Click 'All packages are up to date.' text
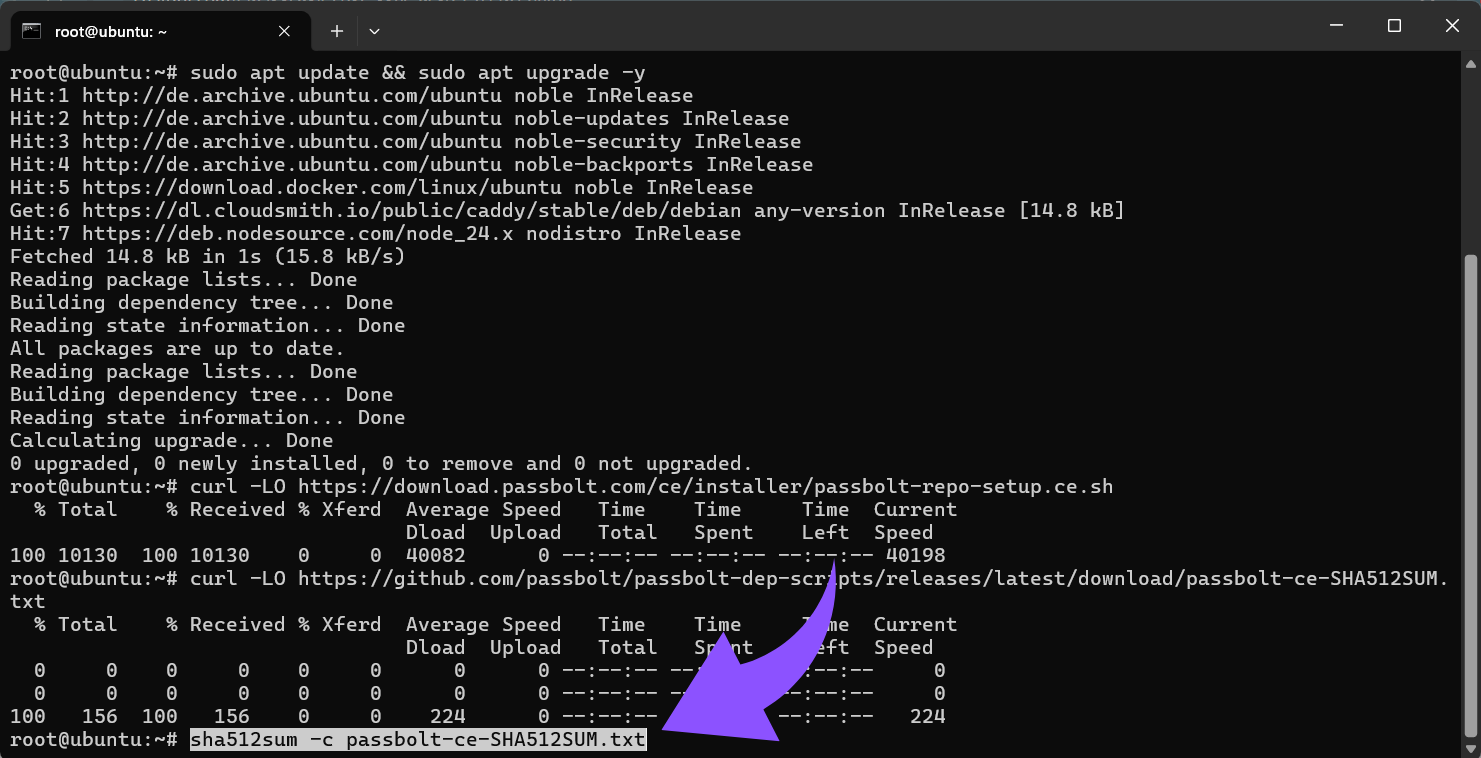Screen dimensions: 1481x758 [177, 348]
